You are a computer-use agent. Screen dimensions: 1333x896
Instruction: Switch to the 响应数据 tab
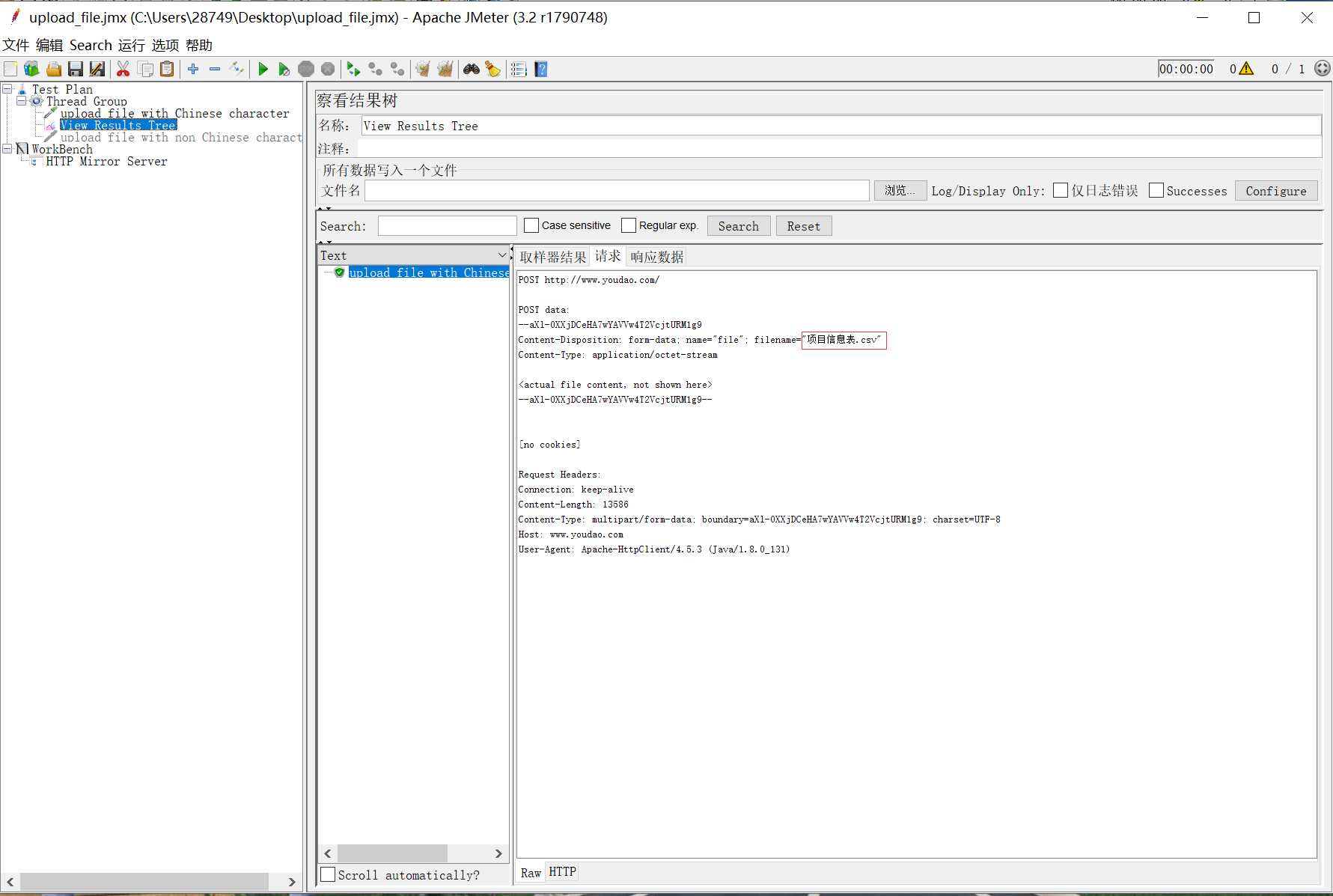click(x=656, y=257)
